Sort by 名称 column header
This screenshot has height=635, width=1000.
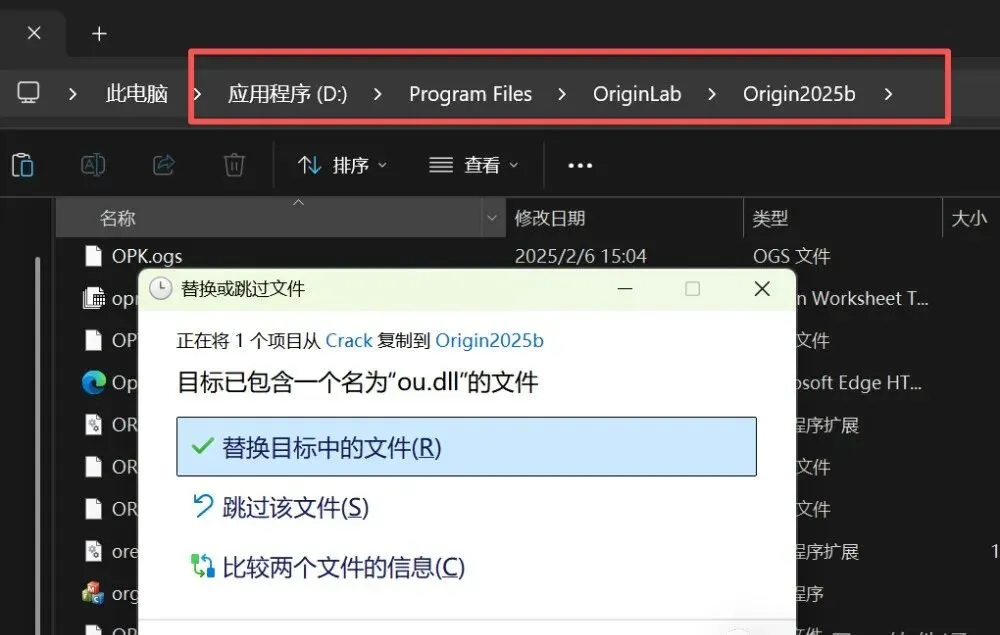click(x=117, y=218)
